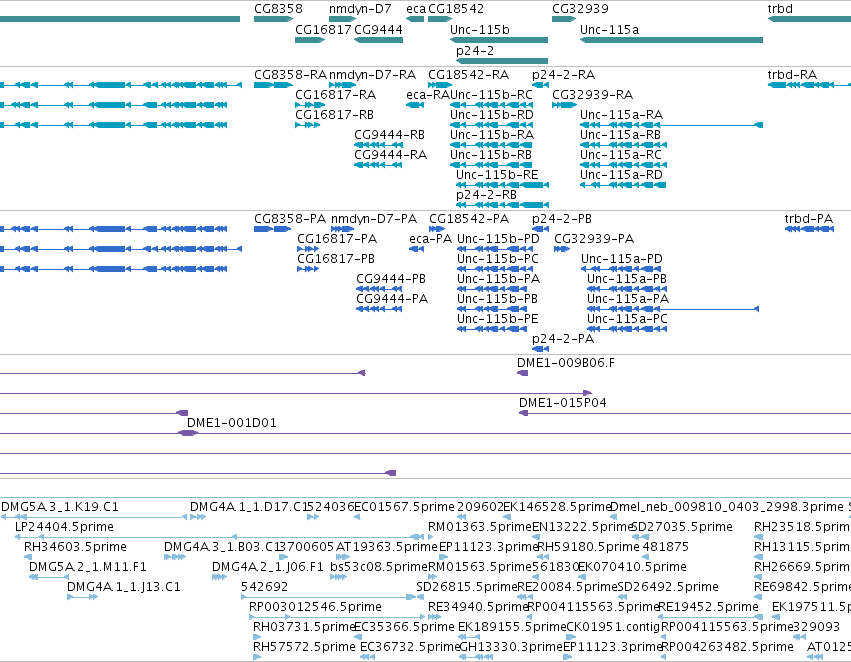Select the CG9444 gene feature
The width and height of the screenshot is (851, 662).
378,40
